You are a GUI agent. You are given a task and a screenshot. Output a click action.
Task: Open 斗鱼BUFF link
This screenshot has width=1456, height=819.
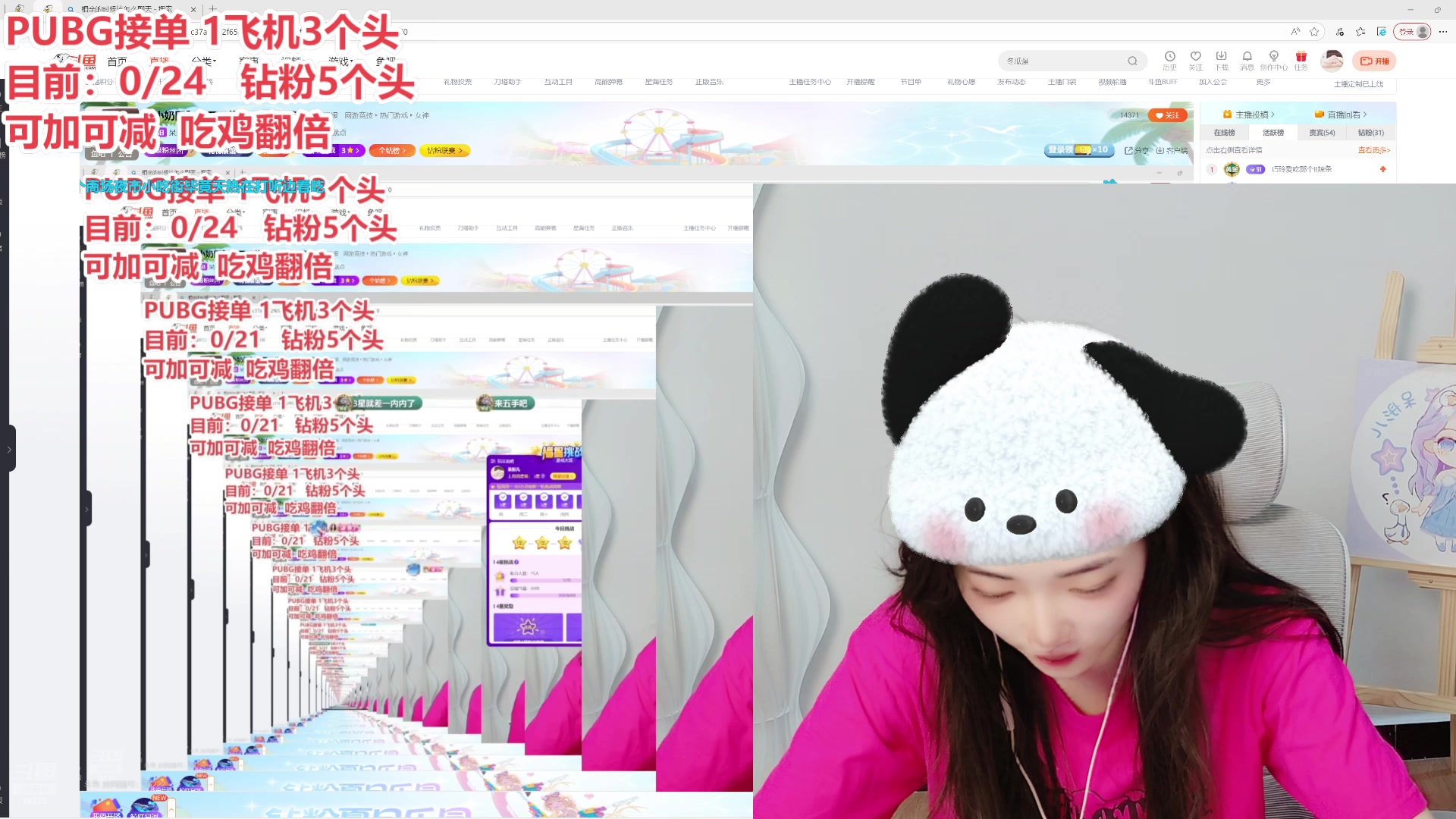click(x=1163, y=82)
